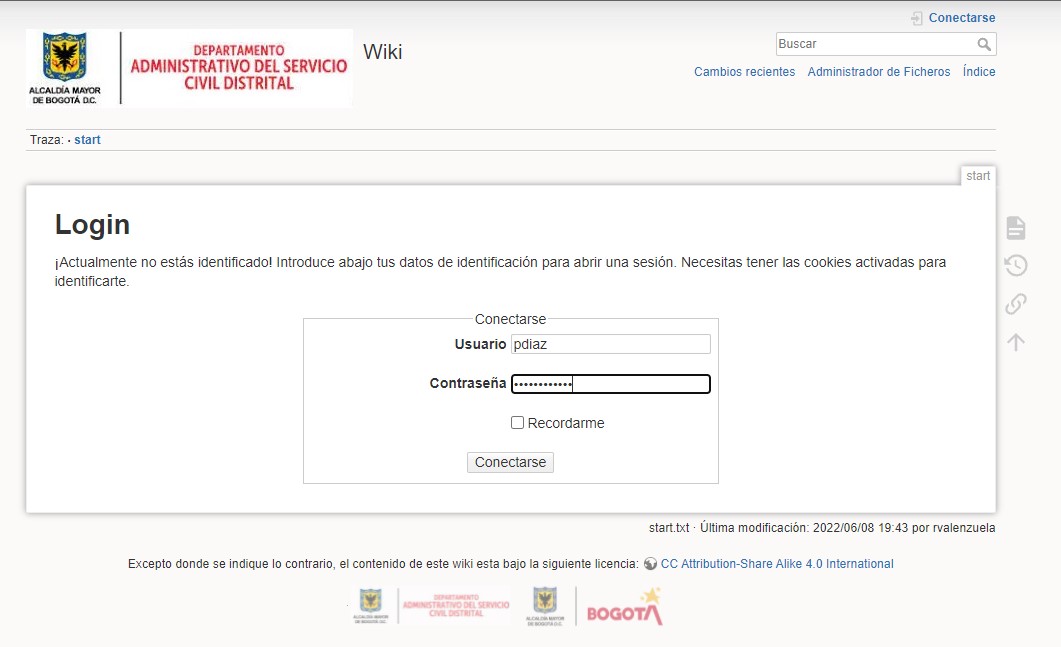This screenshot has width=1061, height=647.
Task: Click the Wiki title heading
Action: click(382, 52)
